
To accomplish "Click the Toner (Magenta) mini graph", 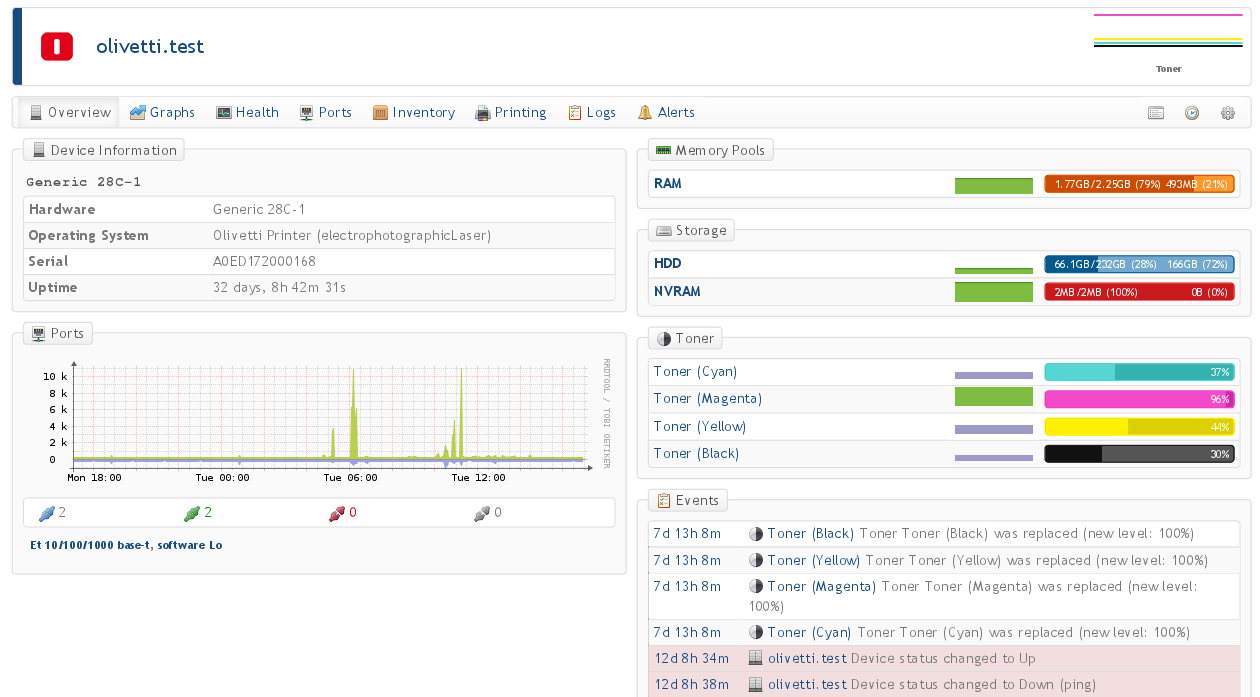I will (x=993, y=397).
